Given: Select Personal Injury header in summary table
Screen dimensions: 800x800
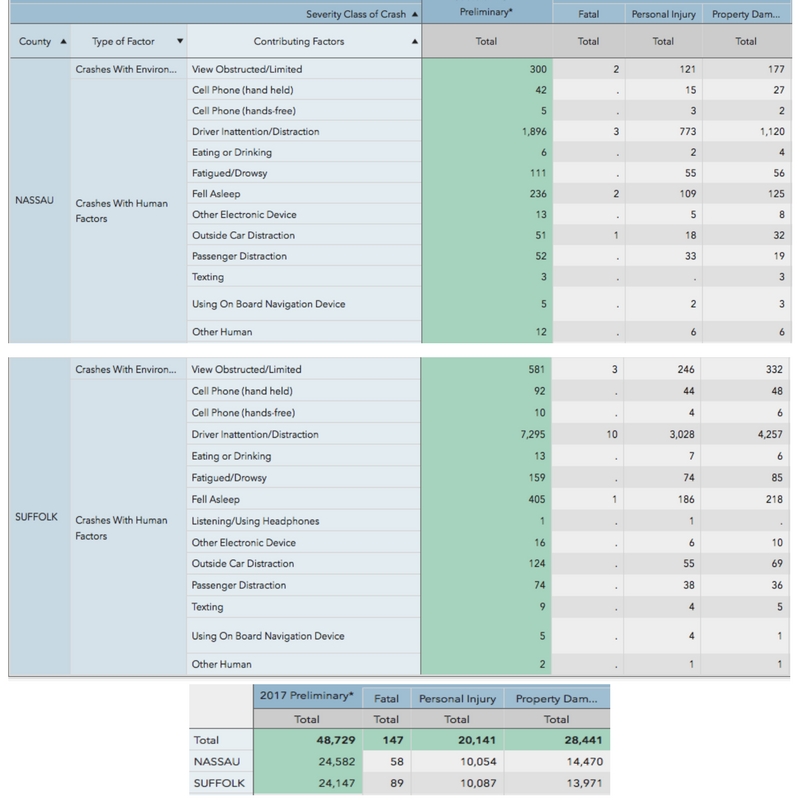Looking at the screenshot, I should pyautogui.click(x=457, y=699).
